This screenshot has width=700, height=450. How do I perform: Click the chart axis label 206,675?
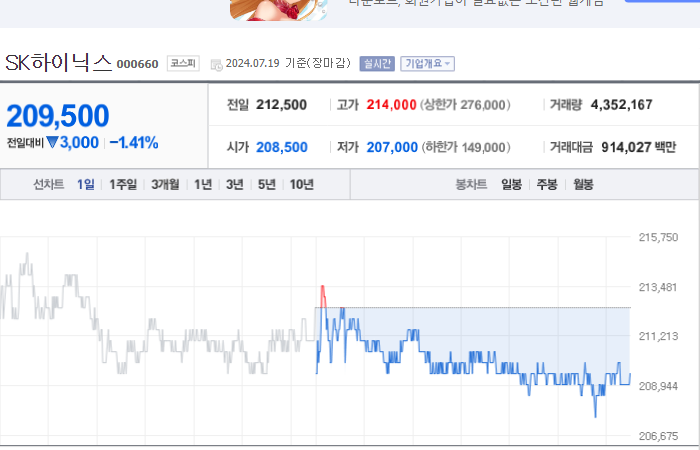[658, 436]
